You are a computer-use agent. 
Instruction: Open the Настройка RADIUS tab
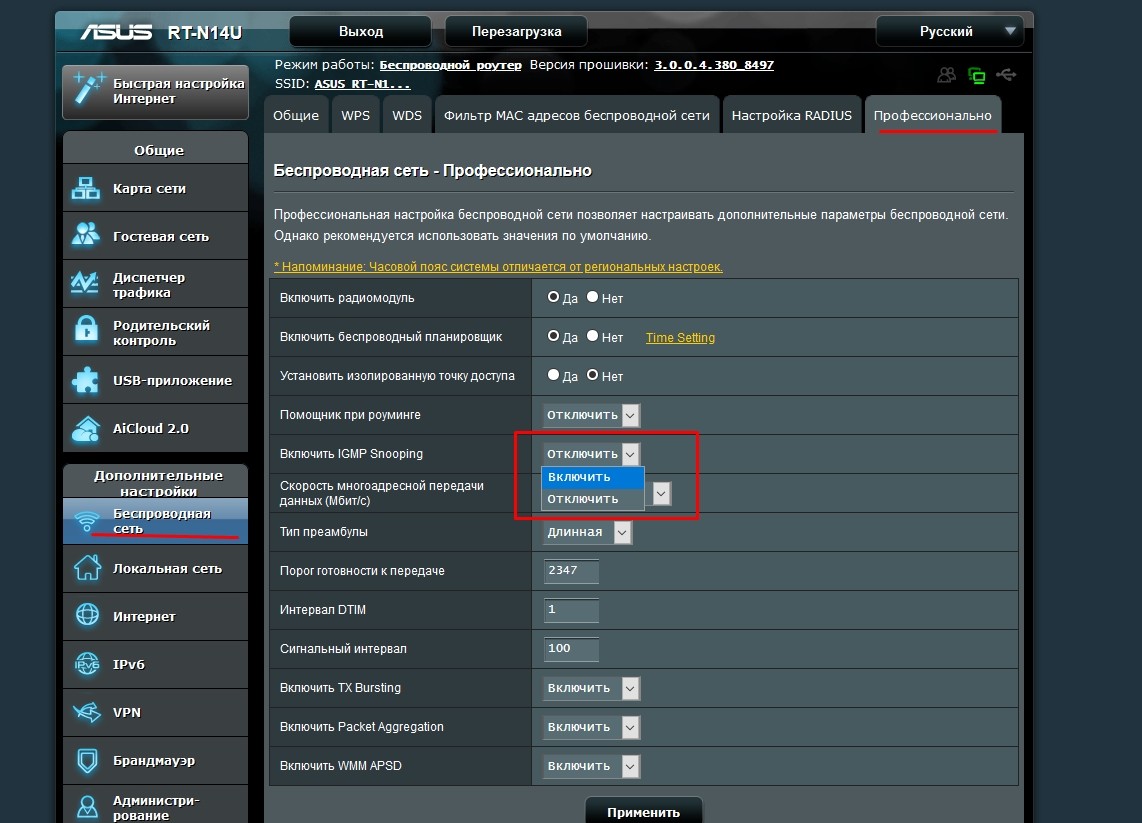pos(792,115)
